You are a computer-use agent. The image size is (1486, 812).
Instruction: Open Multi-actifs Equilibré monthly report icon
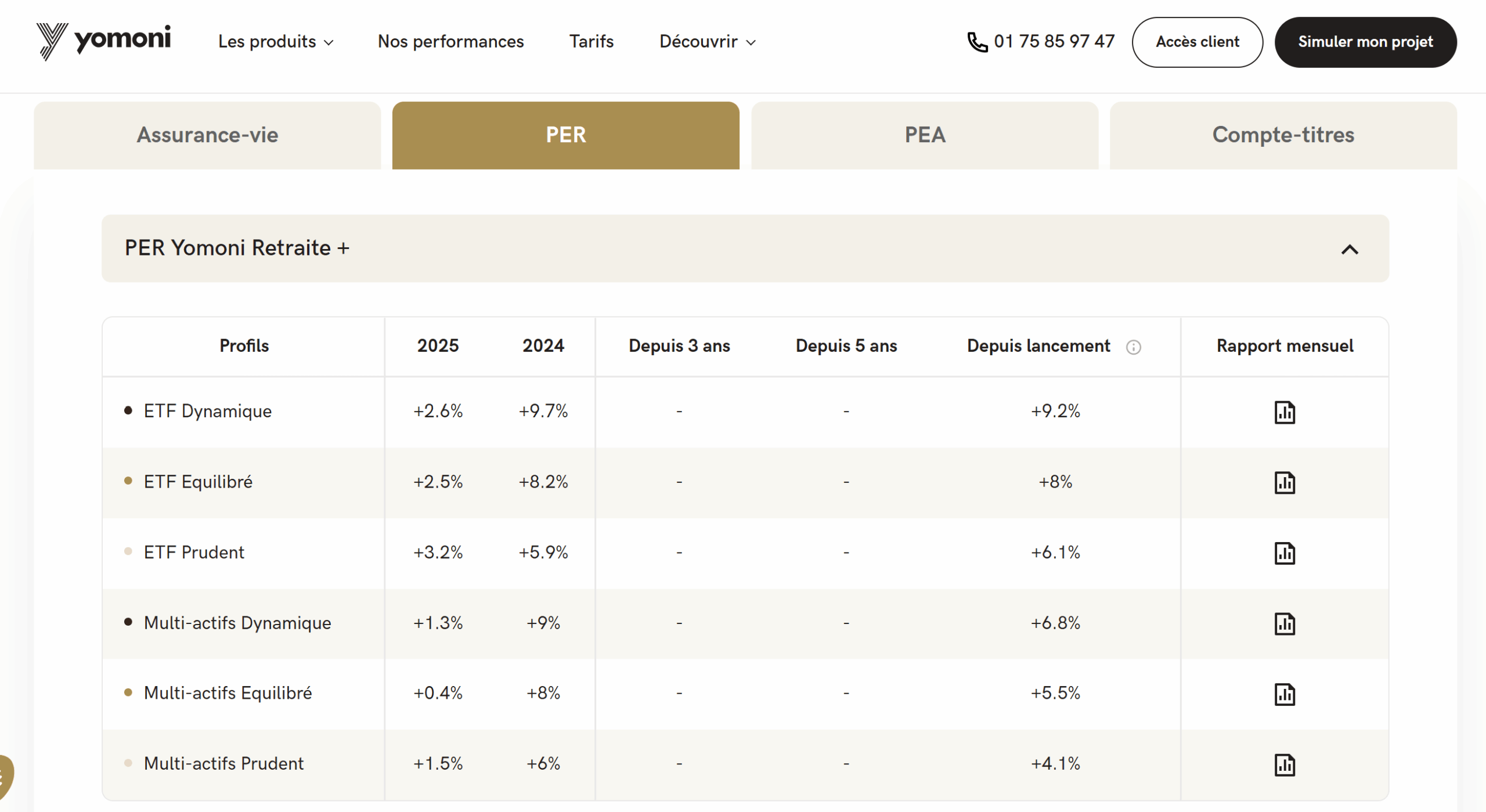(x=1284, y=694)
